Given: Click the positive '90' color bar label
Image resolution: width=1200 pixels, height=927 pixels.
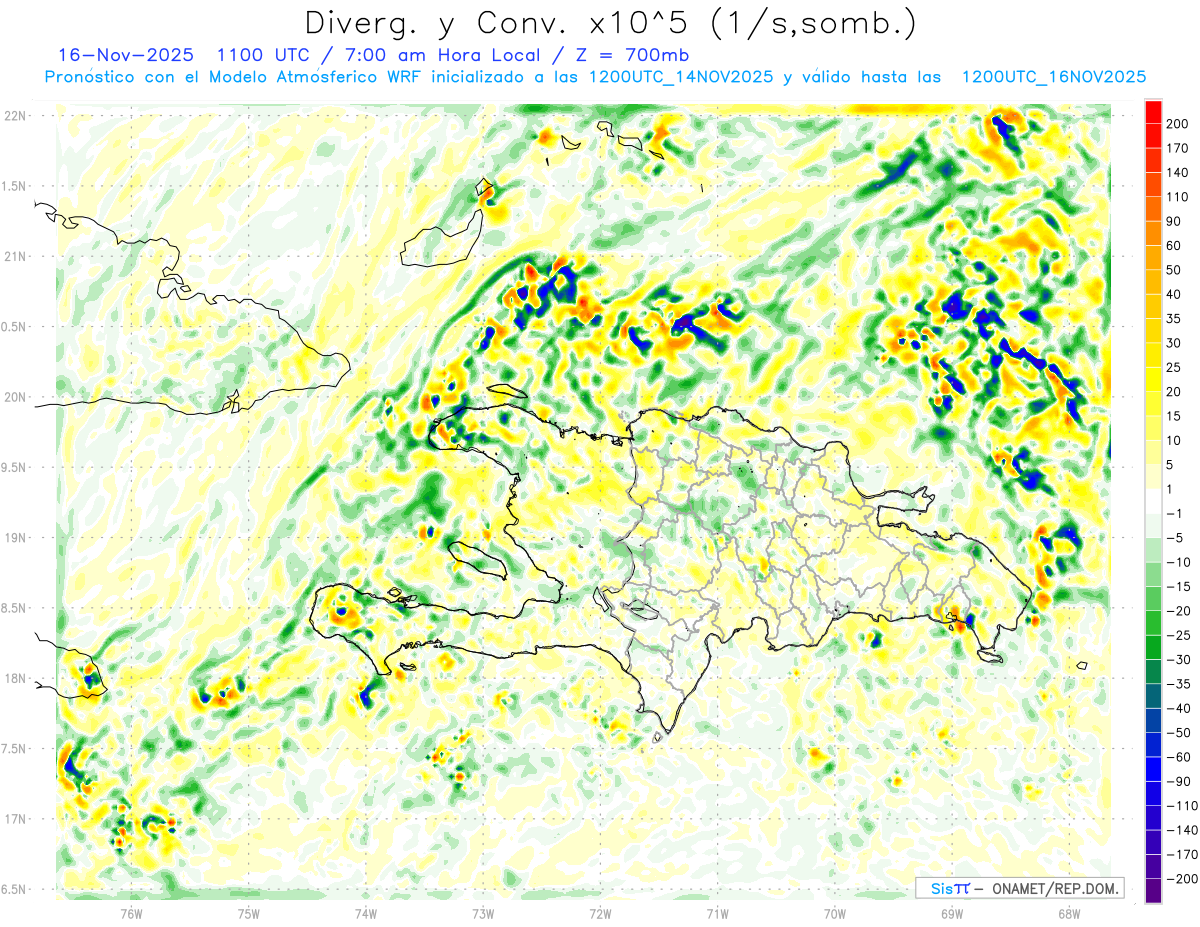Looking at the screenshot, I should (x=1174, y=221).
